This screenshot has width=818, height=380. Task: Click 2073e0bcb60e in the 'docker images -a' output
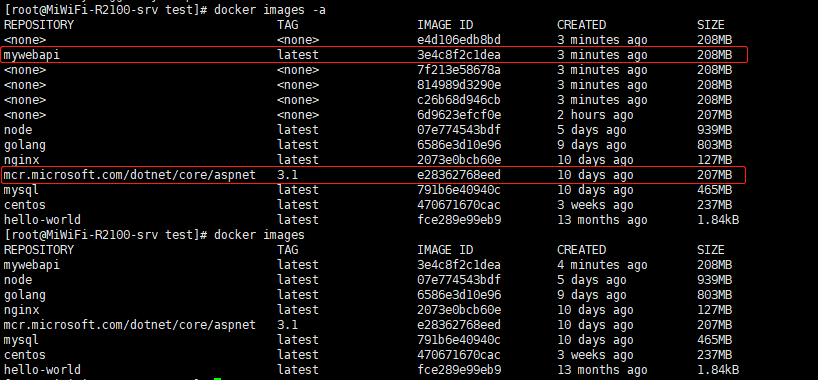[x=459, y=160]
